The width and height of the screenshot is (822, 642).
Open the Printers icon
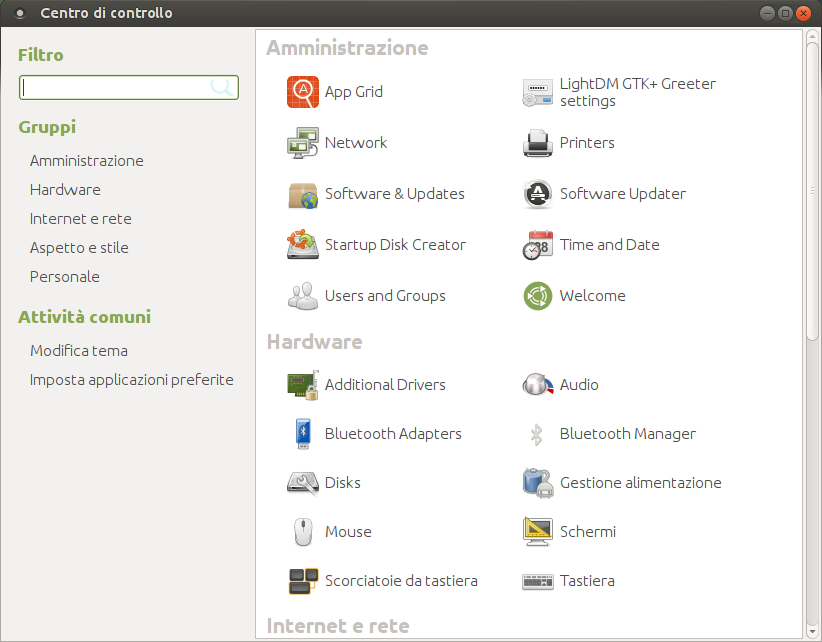pos(537,143)
